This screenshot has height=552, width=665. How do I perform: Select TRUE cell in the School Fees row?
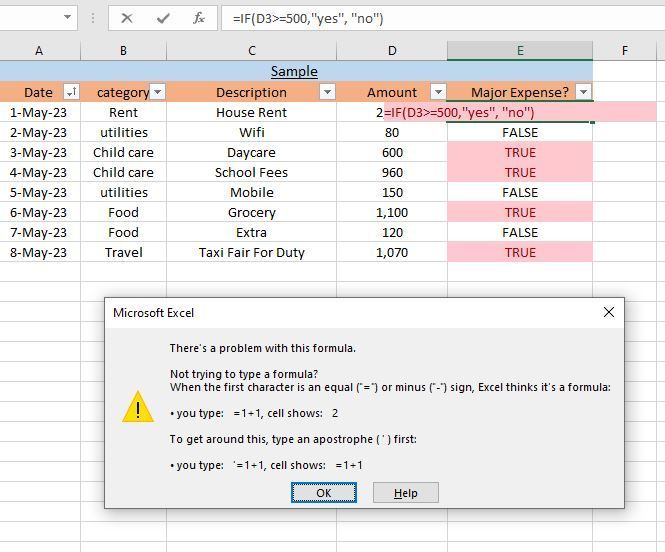(520, 172)
